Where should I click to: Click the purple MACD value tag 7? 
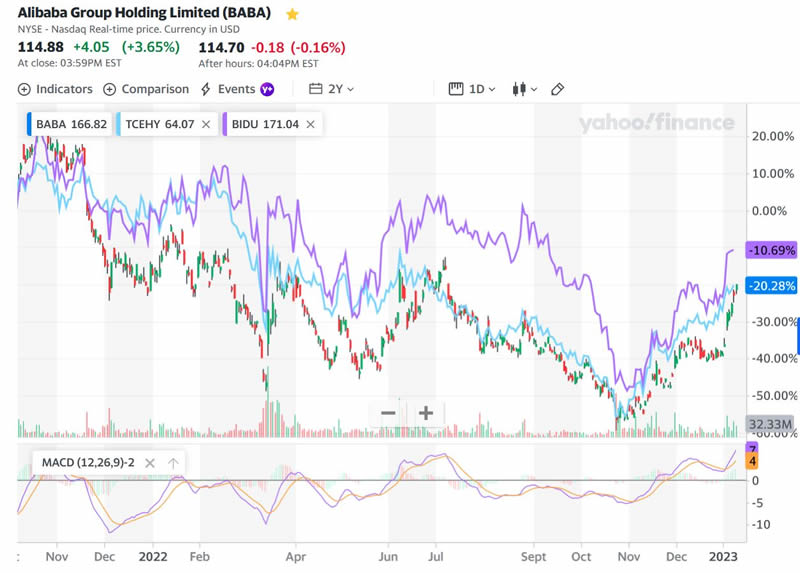click(x=752, y=449)
